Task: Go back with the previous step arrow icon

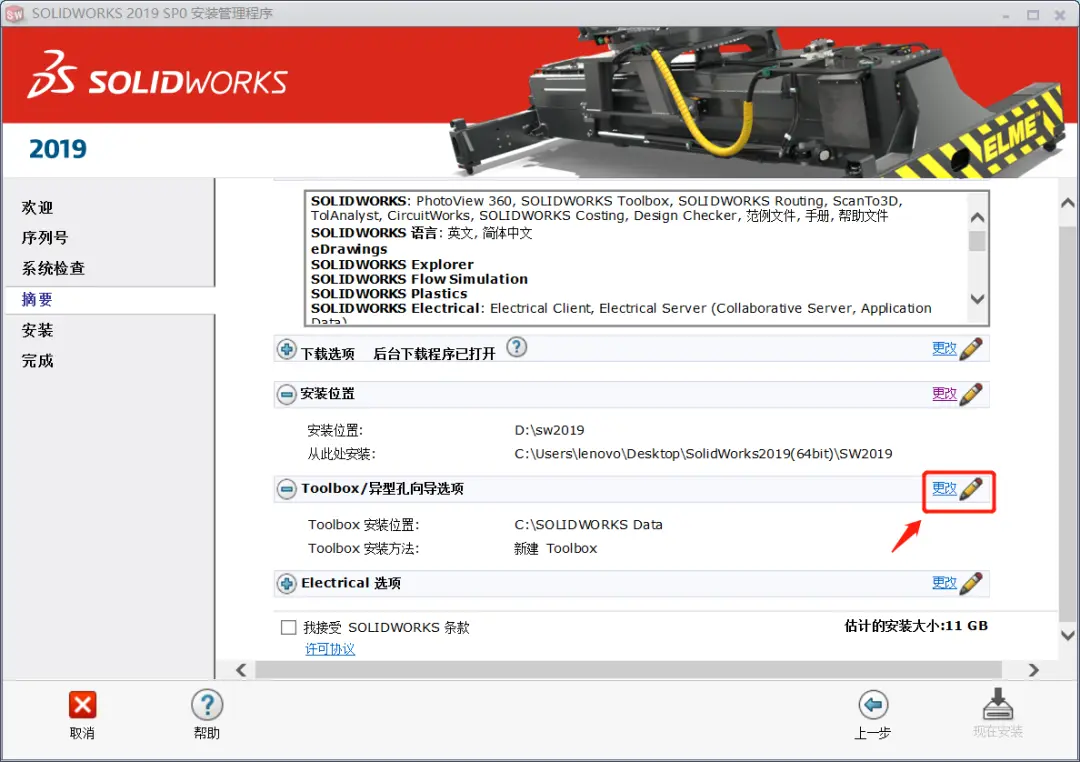Action: tap(873, 705)
